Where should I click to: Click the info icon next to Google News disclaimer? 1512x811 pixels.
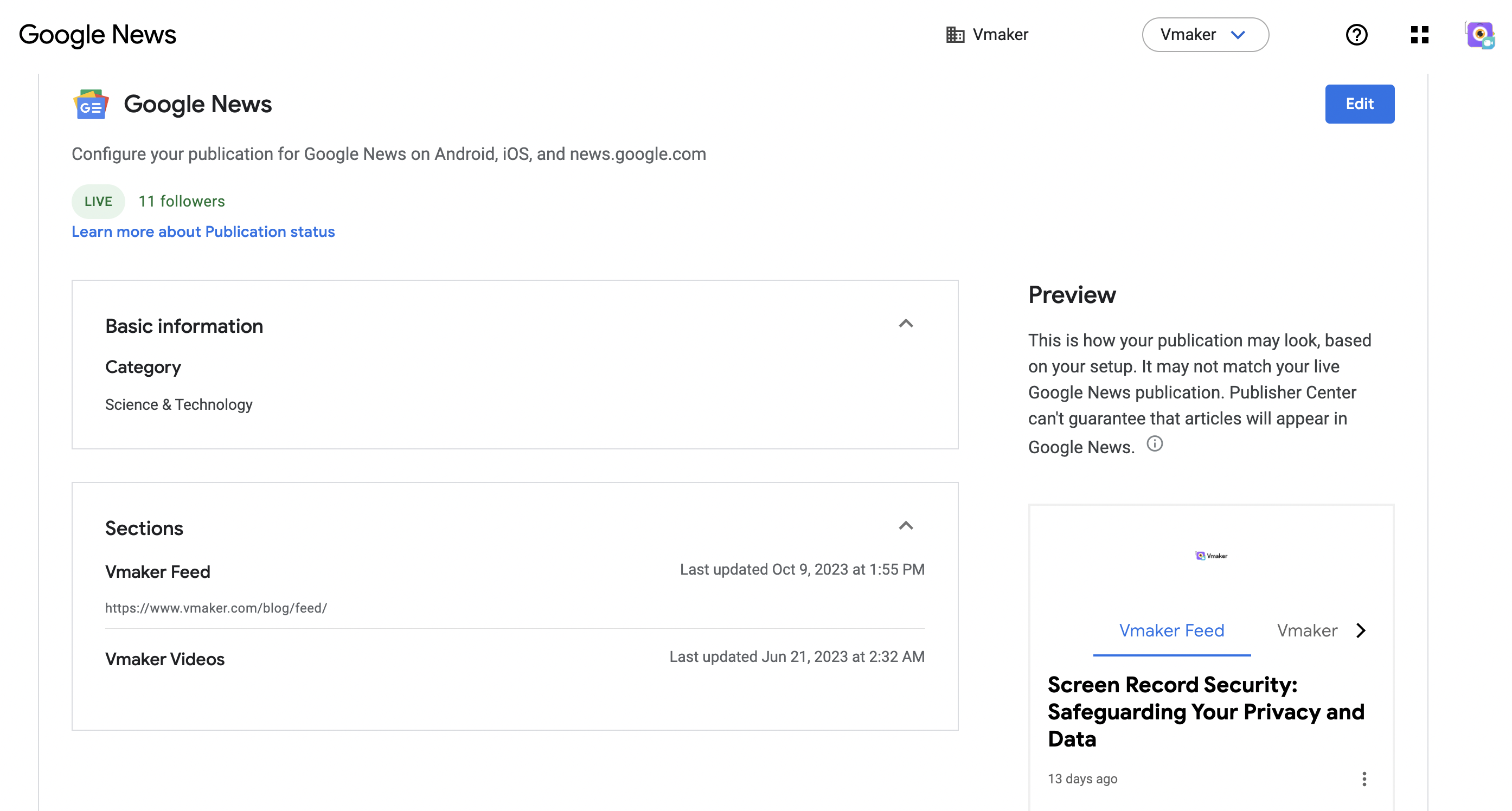(x=1155, y=444)
